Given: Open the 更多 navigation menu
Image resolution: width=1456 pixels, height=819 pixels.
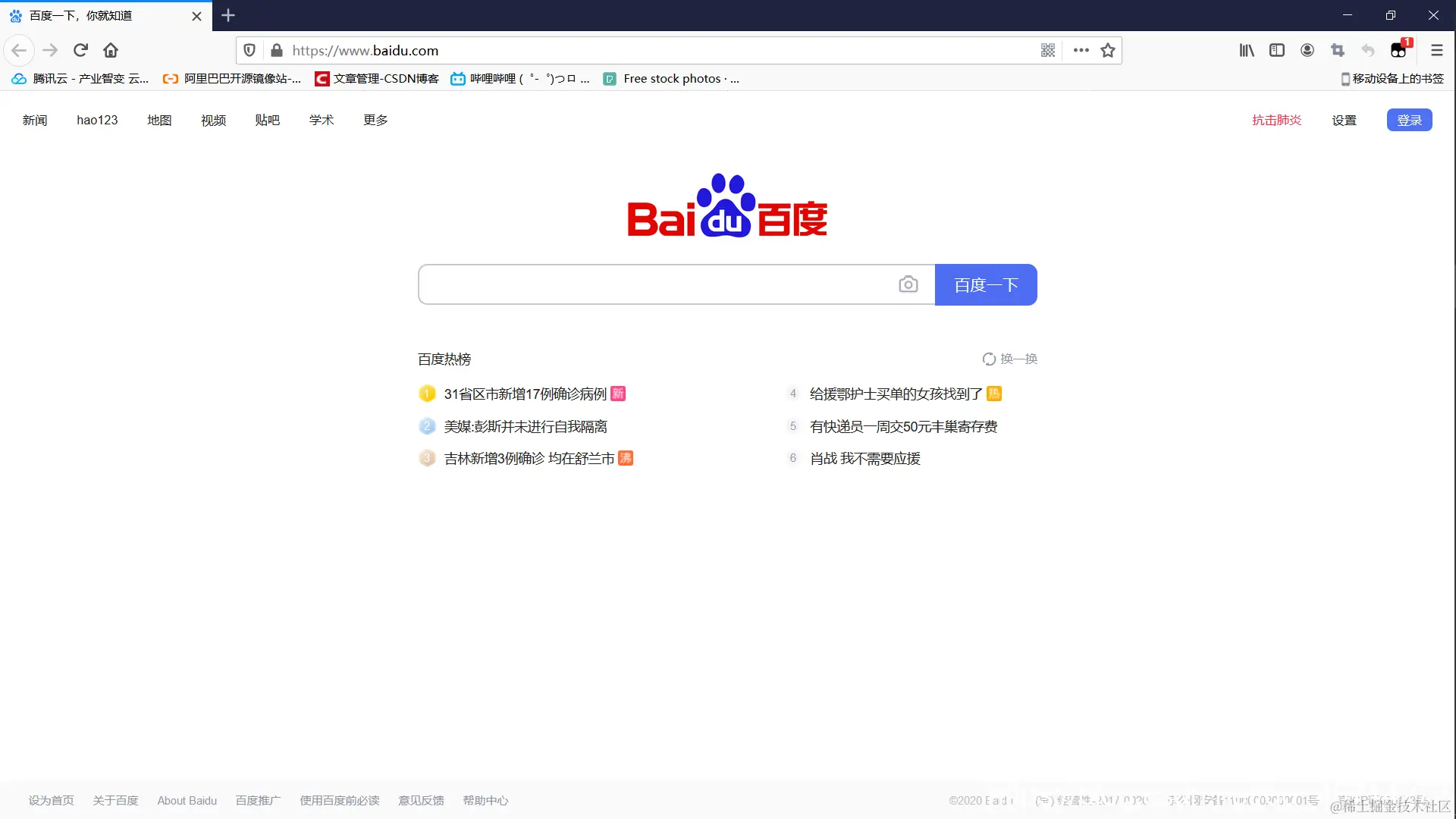Looking at the screenshot, I should 375,120.
